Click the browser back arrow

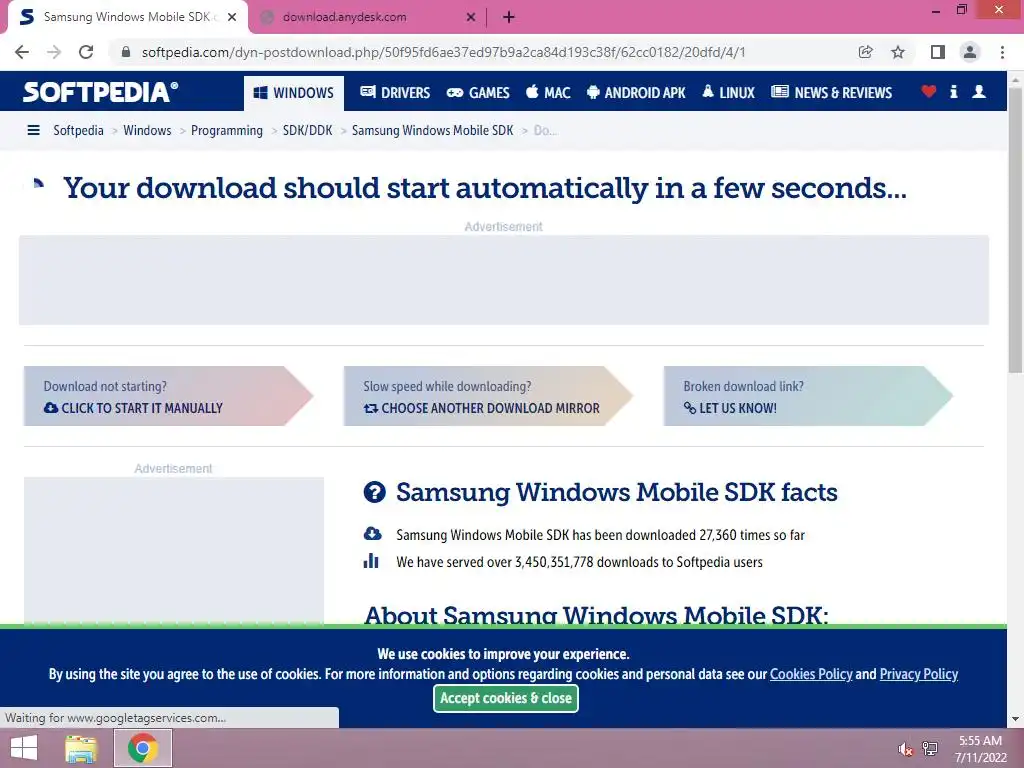click(22, 52)
